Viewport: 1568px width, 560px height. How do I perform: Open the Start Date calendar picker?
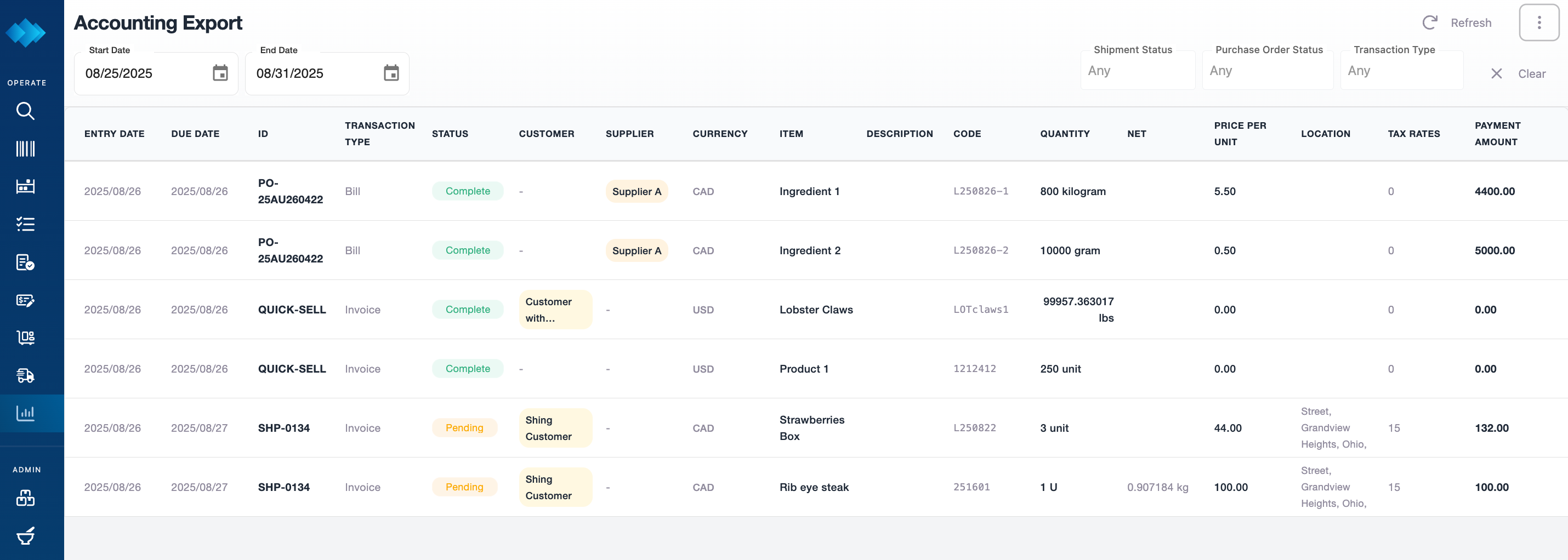click(x=220, y=73)
